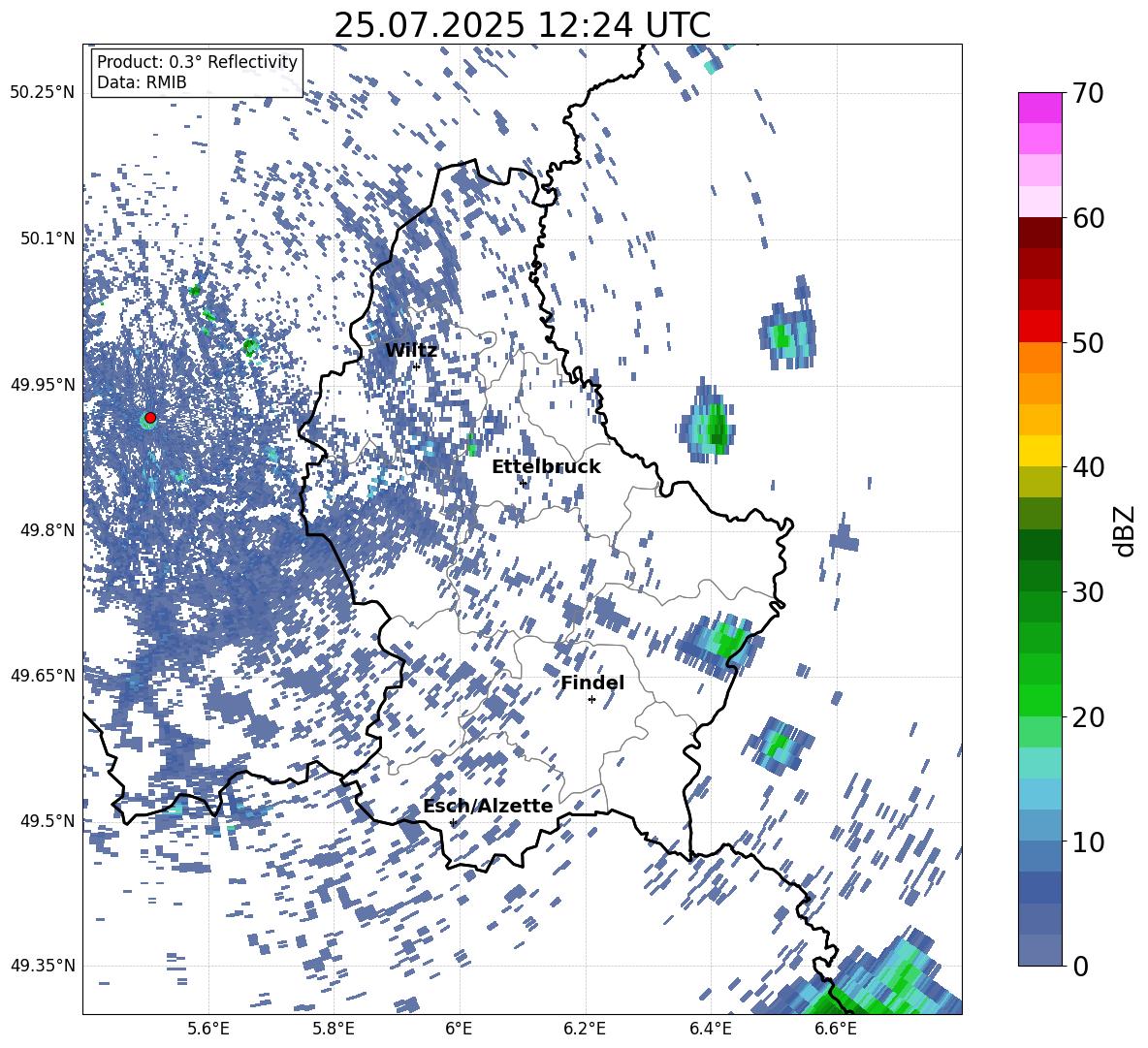Pick the magenta band at colorbar top

(1039, 108)
